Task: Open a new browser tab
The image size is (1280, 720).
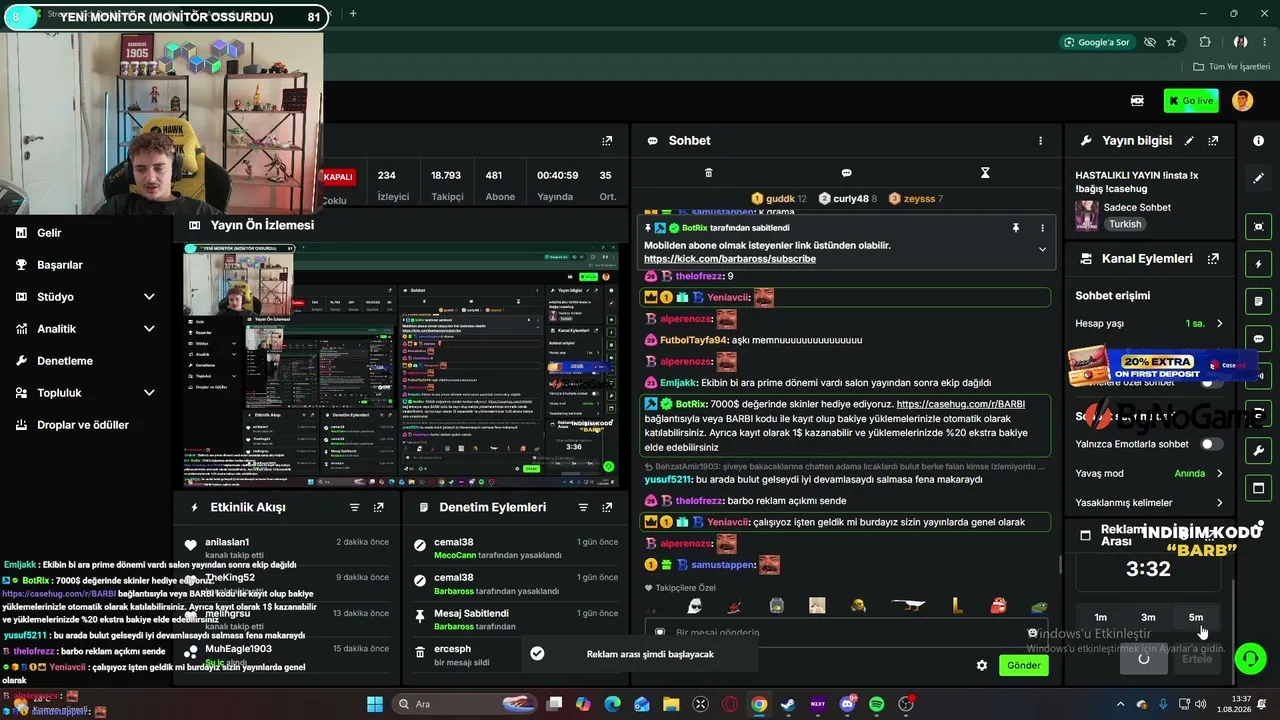Action: 353,14
